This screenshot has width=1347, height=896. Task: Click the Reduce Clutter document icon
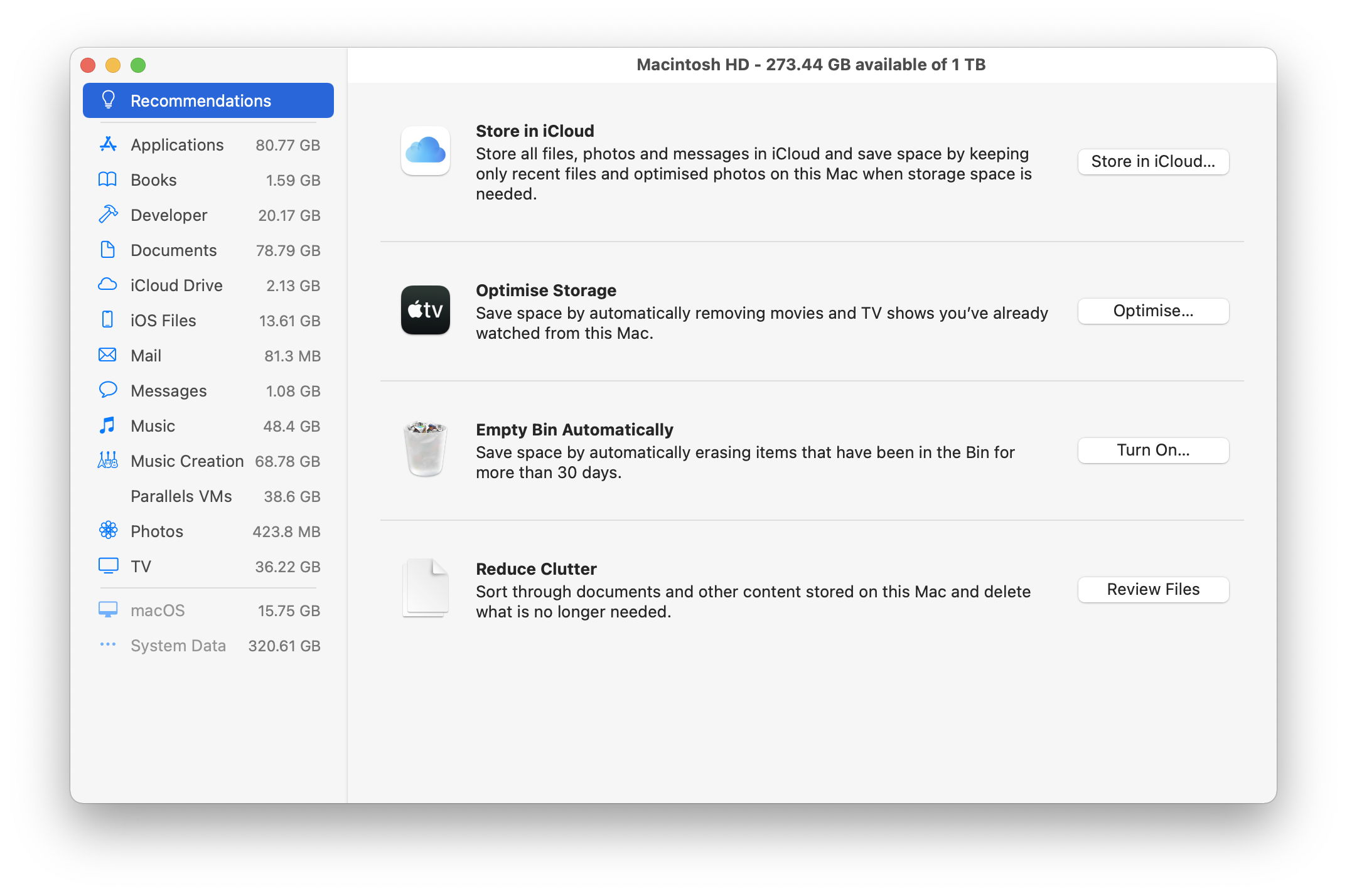click(426, 589)
